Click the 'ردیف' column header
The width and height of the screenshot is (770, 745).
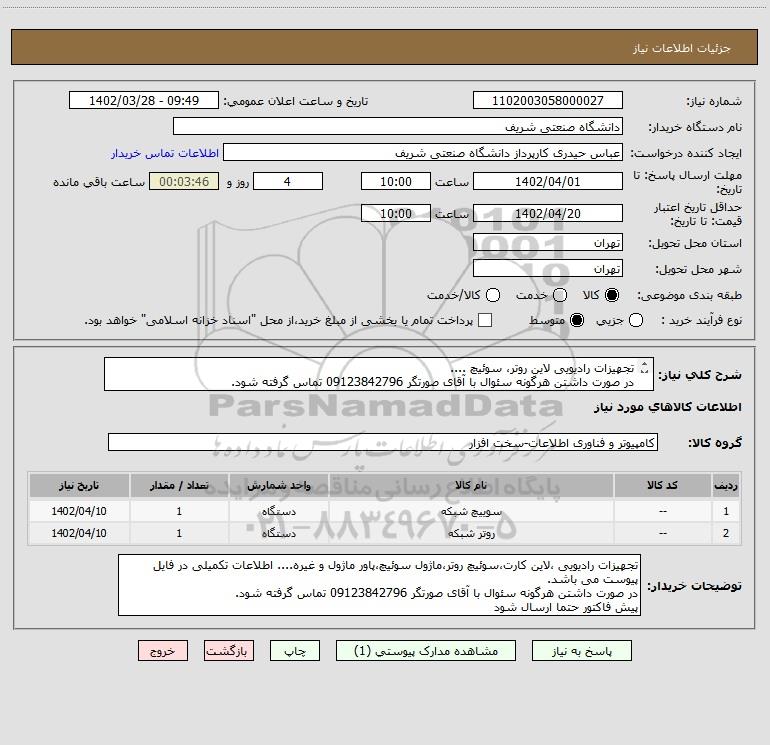726,485
